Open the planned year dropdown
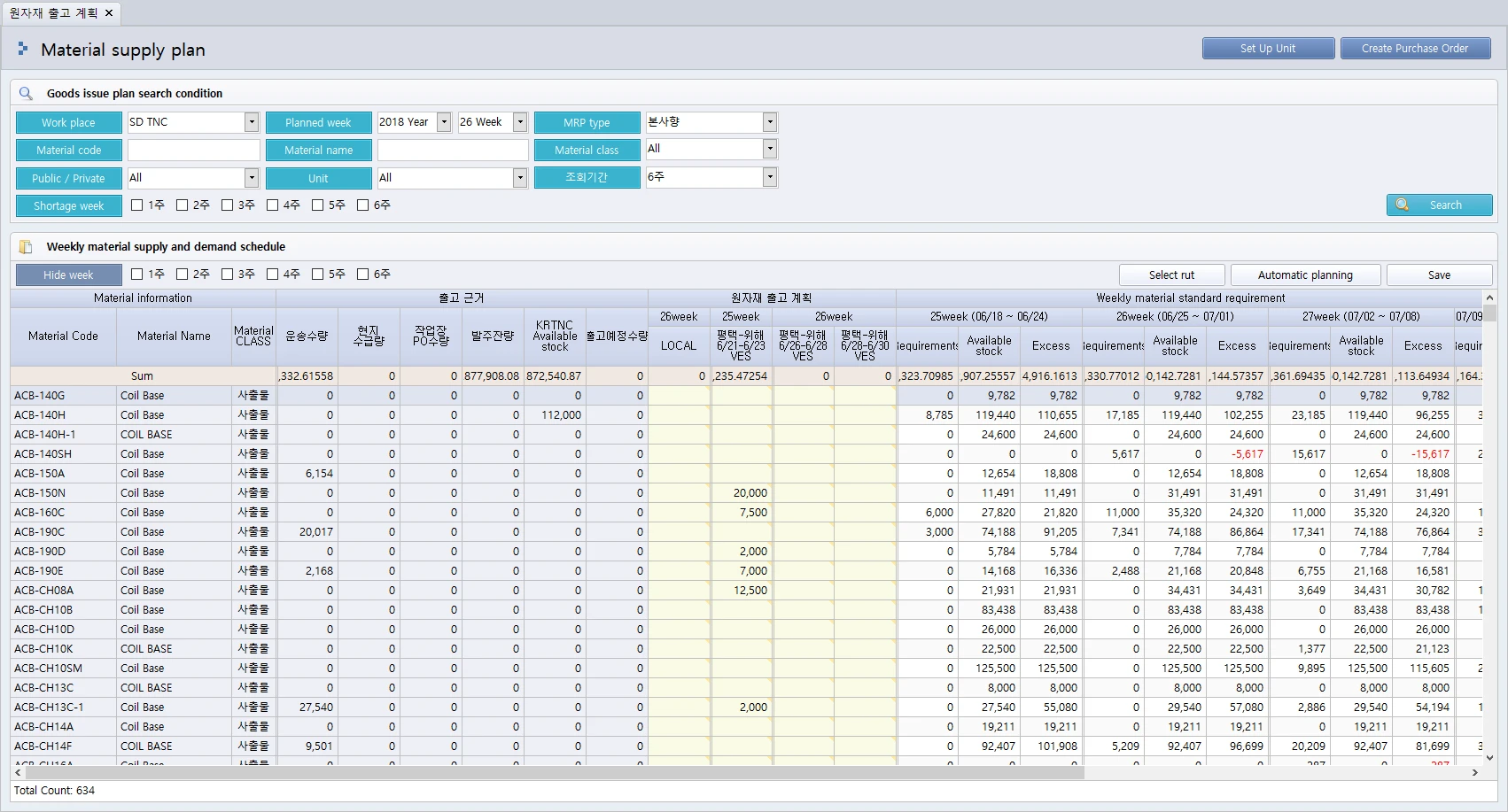This screenshot has height=812, width=1508. coord(444,122)
